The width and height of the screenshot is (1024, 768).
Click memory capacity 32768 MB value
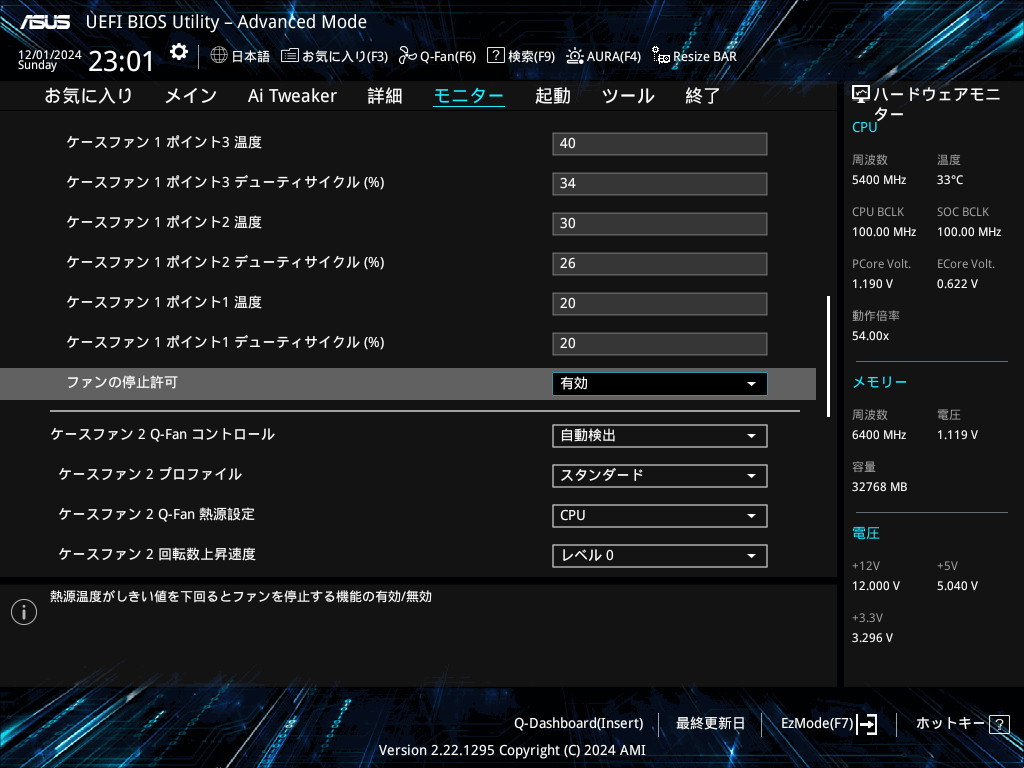pos(879,487)
